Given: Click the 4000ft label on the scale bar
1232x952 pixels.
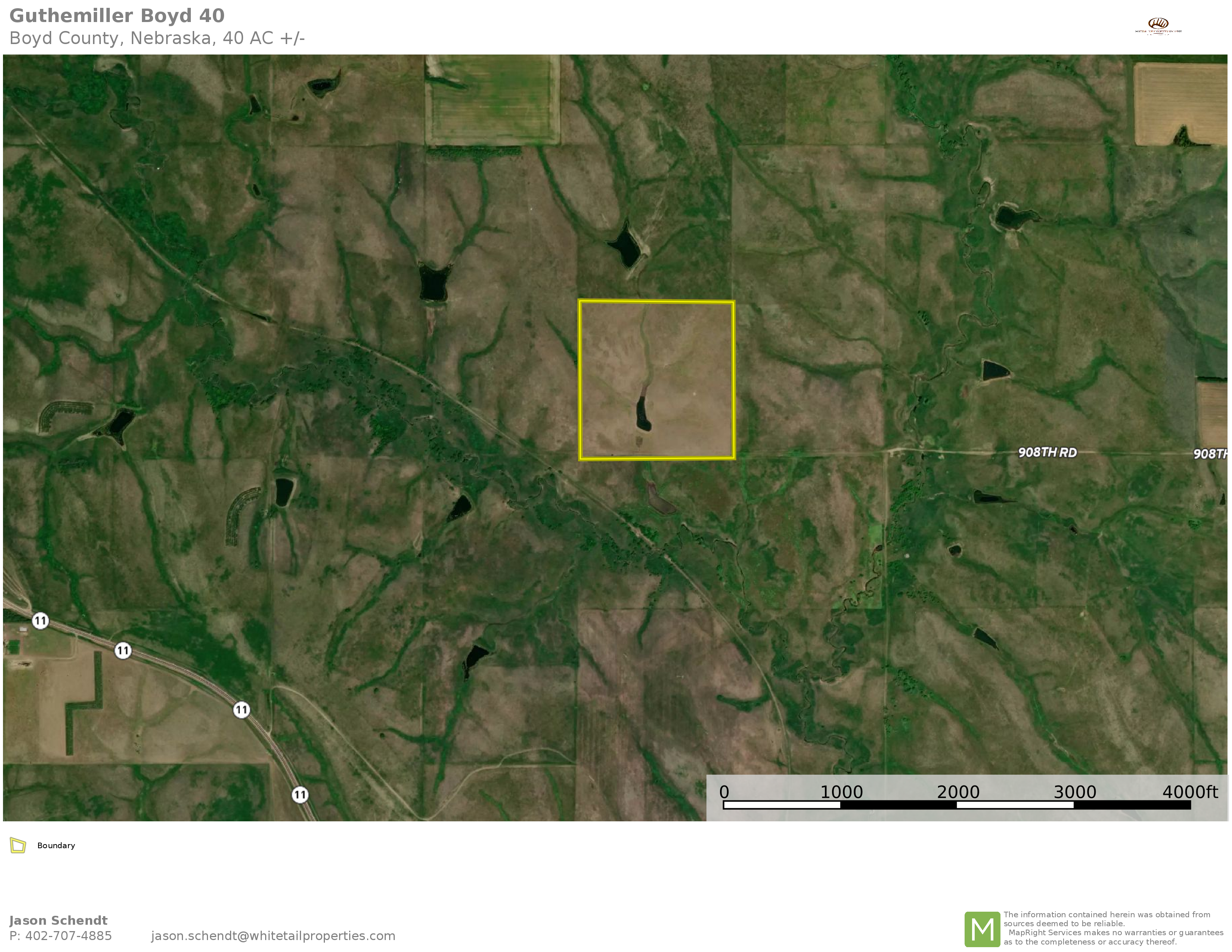Looking at the screenshot, I should 1190,792.
